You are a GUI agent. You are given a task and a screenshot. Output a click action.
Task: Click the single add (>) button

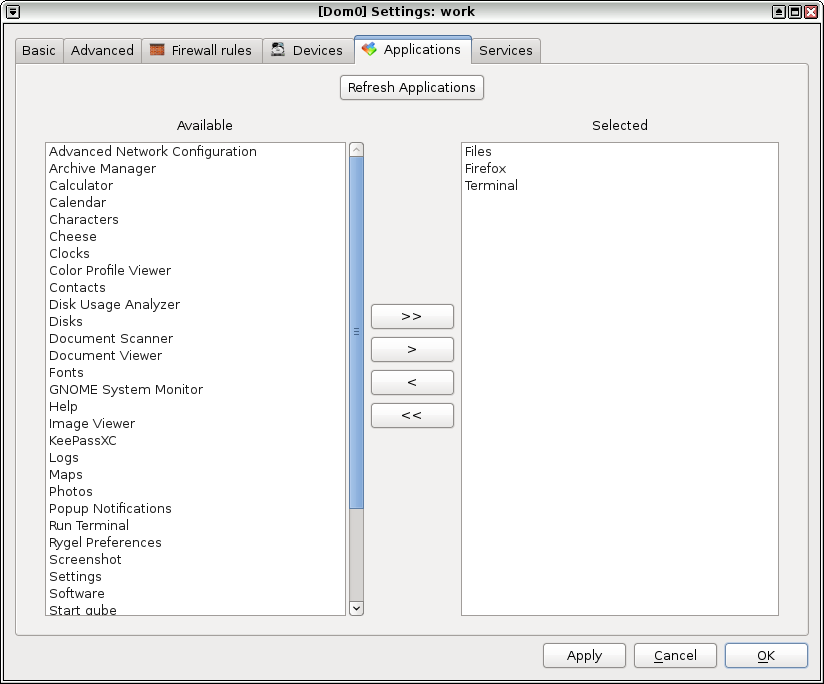coord(412,349)
